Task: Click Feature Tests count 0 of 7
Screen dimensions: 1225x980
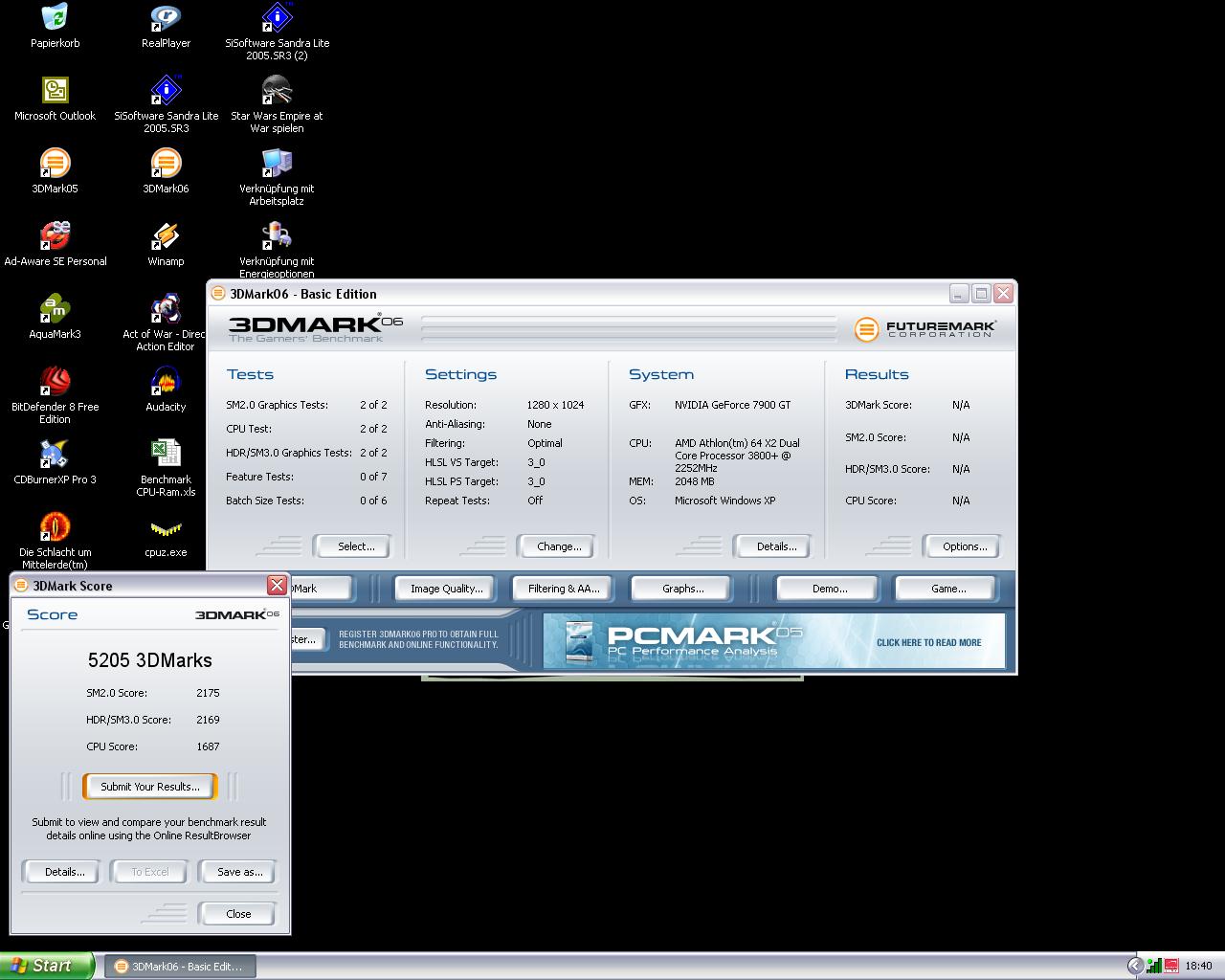Action: [x=373, y=477]
